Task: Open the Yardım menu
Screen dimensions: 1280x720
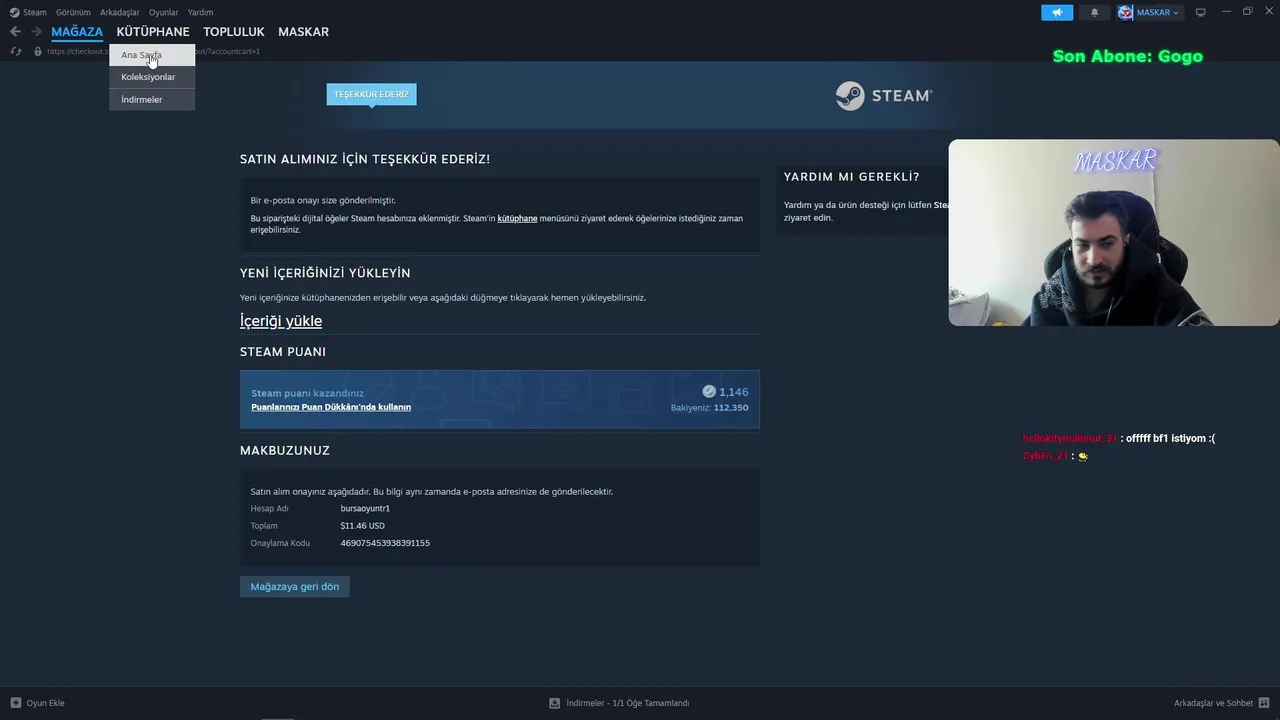Action: pyautogui.click(x=200, y=12)
